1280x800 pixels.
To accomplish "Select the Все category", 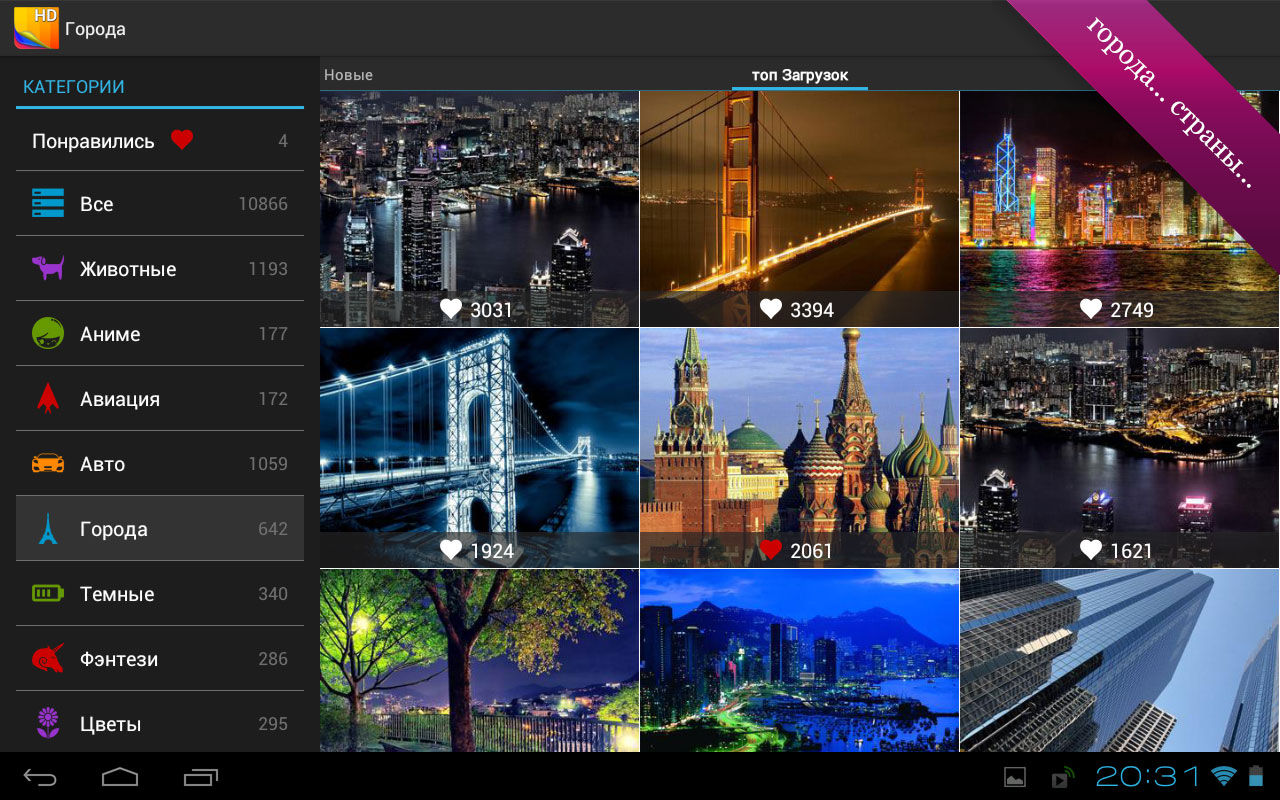I will tap(160, 204).
